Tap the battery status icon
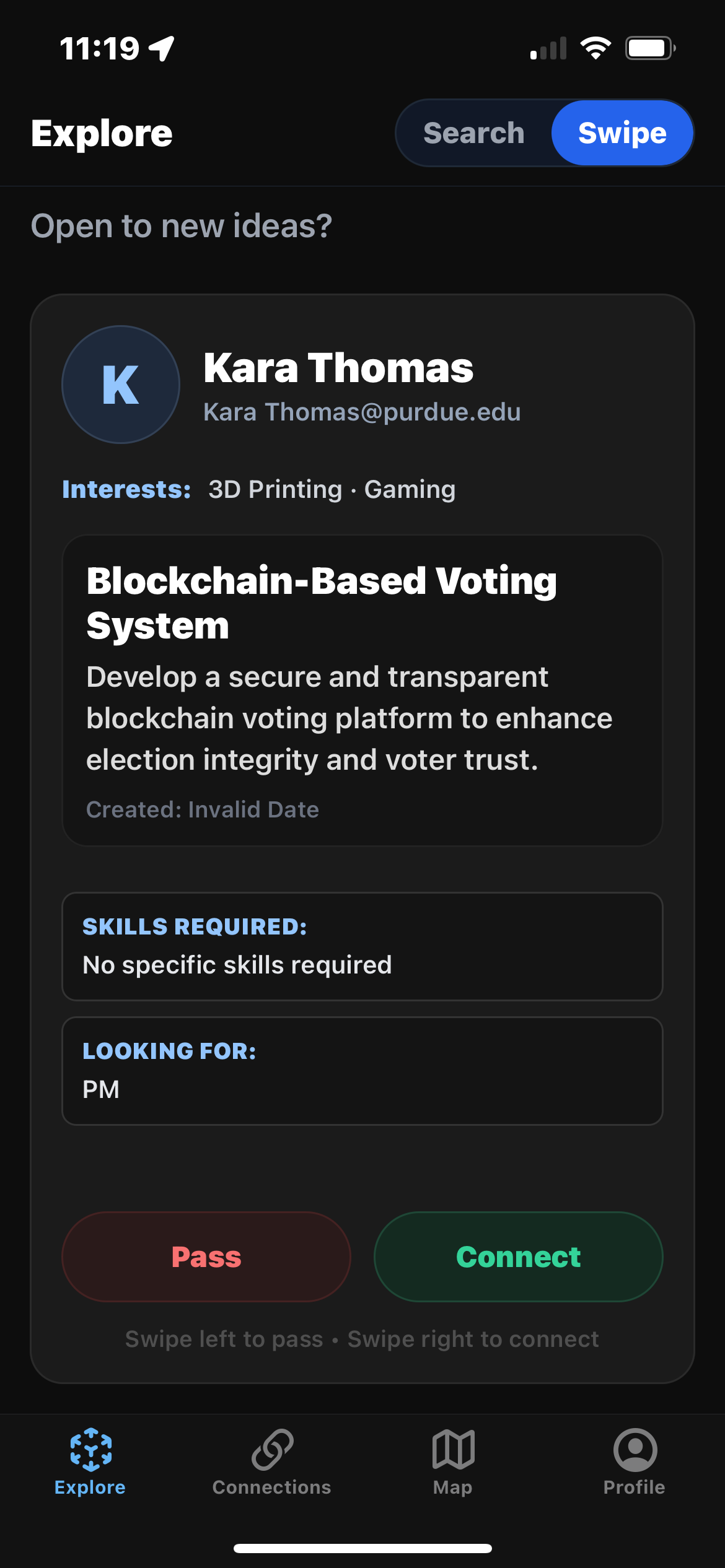The image size is (725, 1568). click(x=650, y=48)
